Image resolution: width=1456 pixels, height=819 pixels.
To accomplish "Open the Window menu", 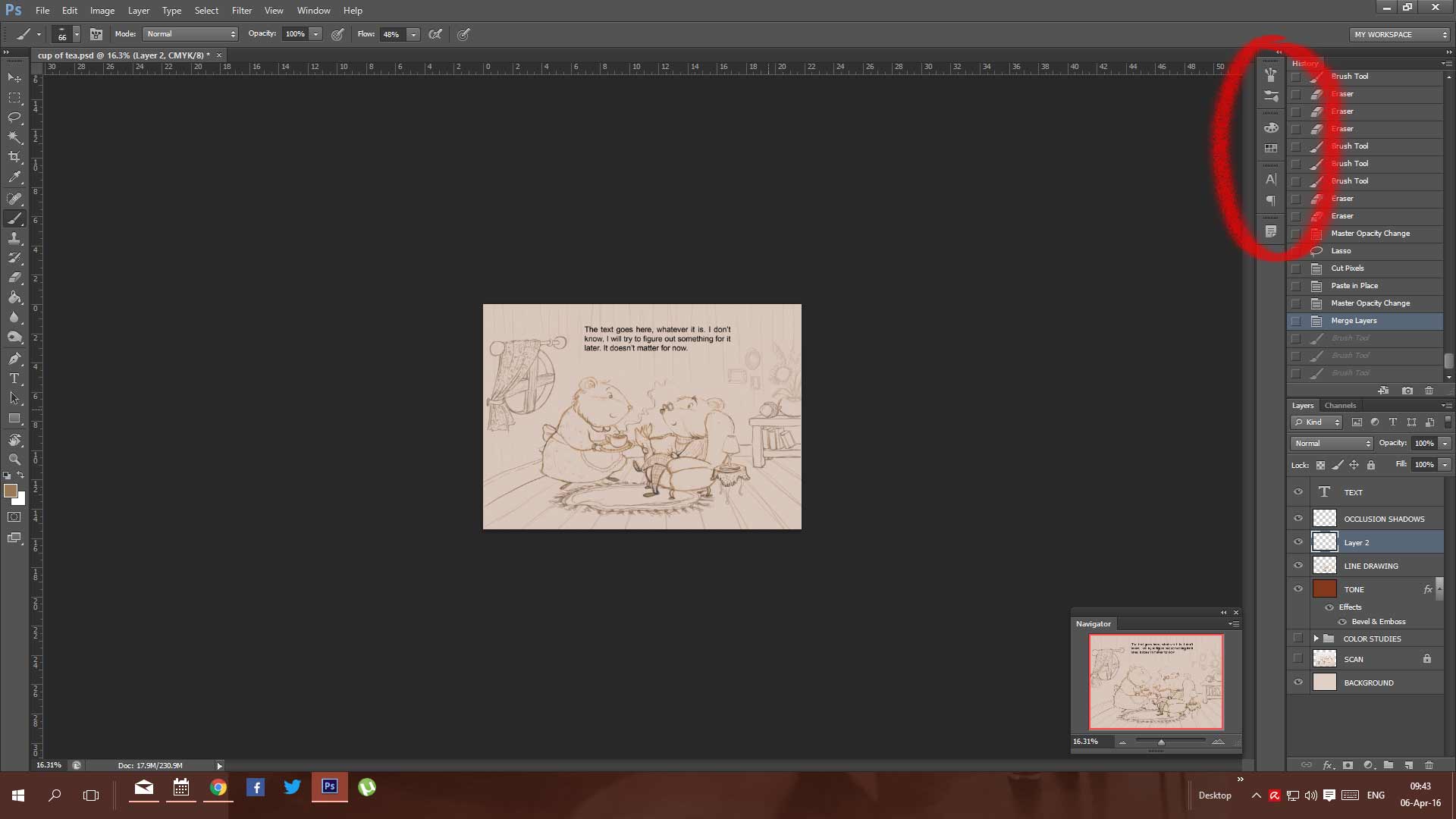I will [x=313, y=11].
